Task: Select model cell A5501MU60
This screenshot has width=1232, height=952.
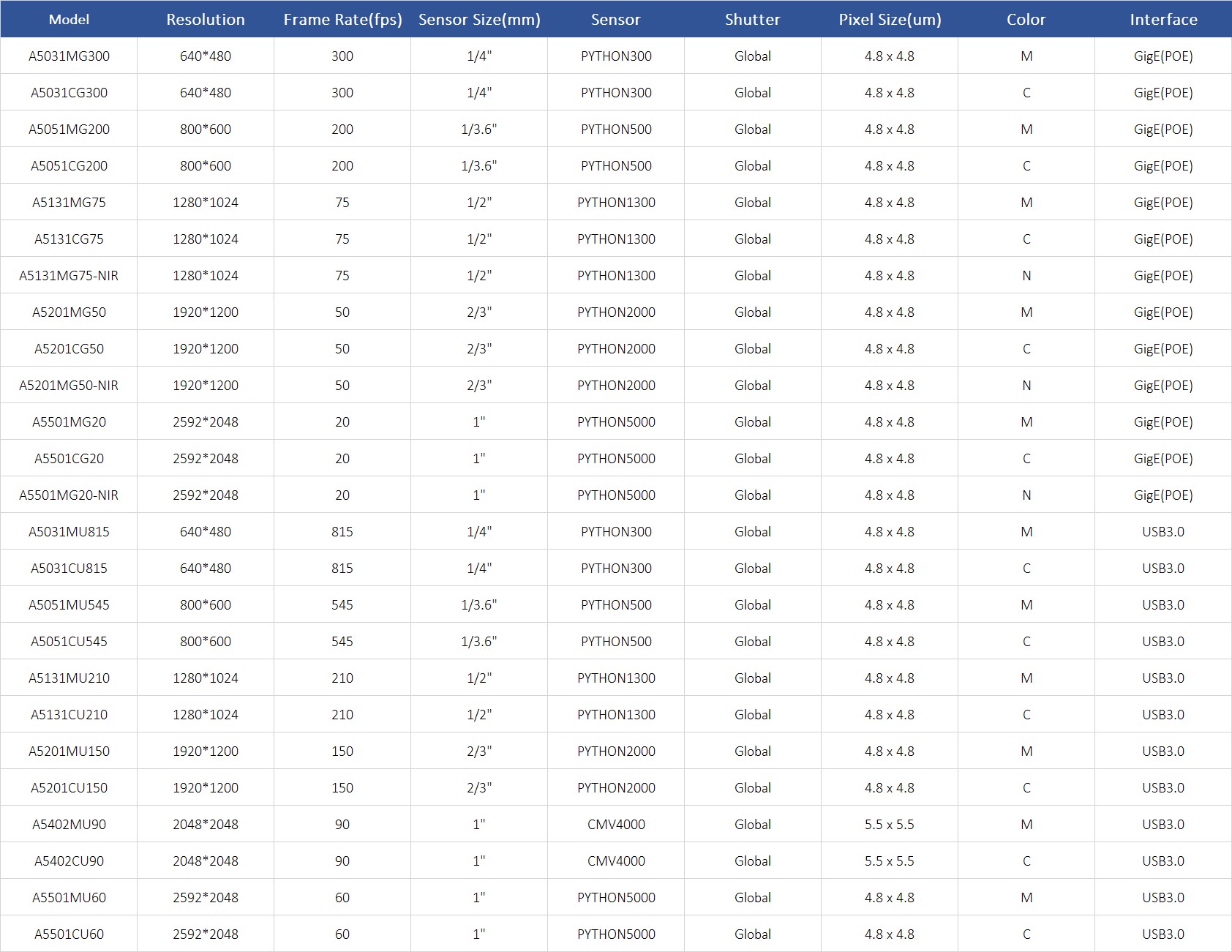Action: tap(69, 898)
